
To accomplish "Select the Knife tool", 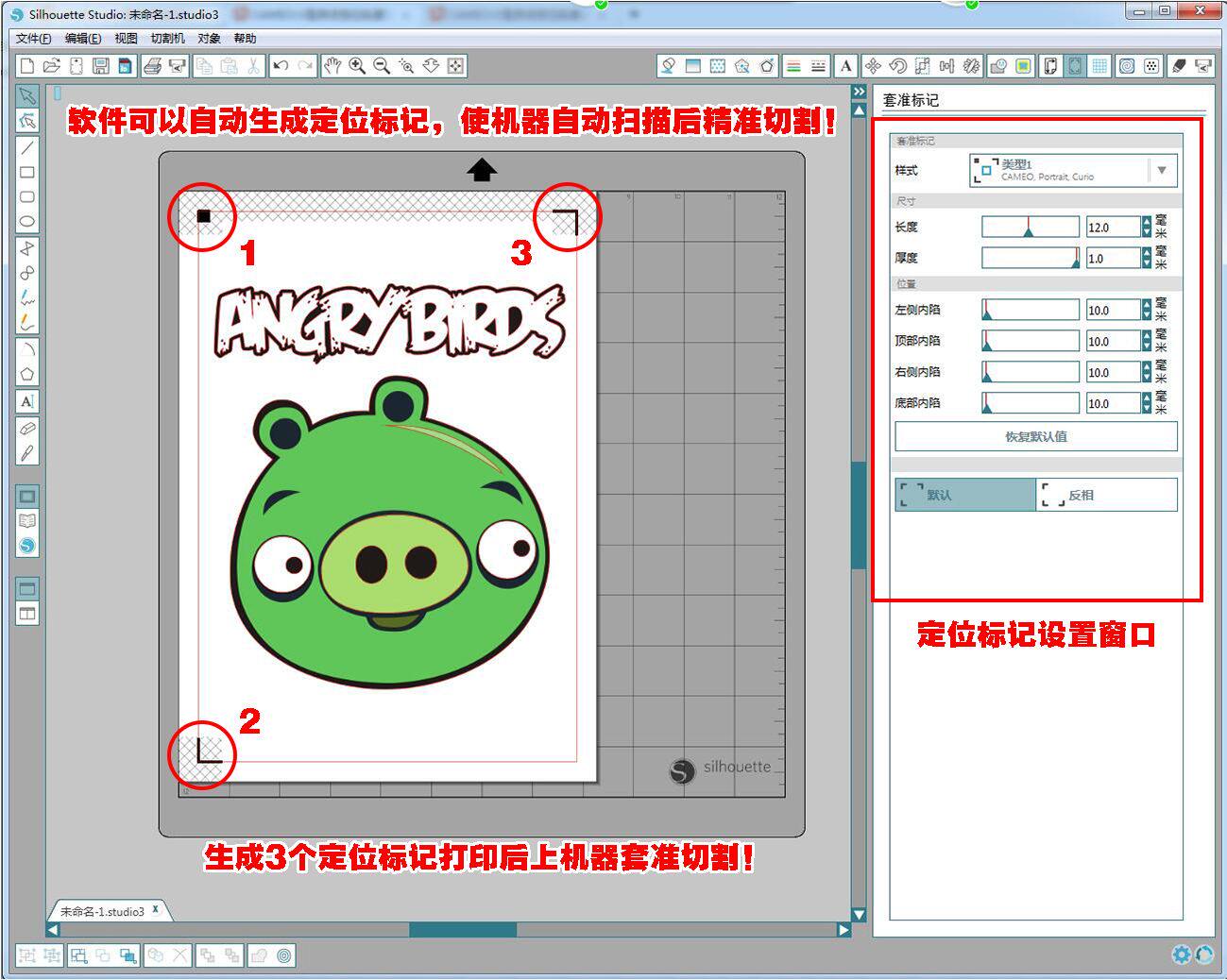I will click(x=27, y=453).
